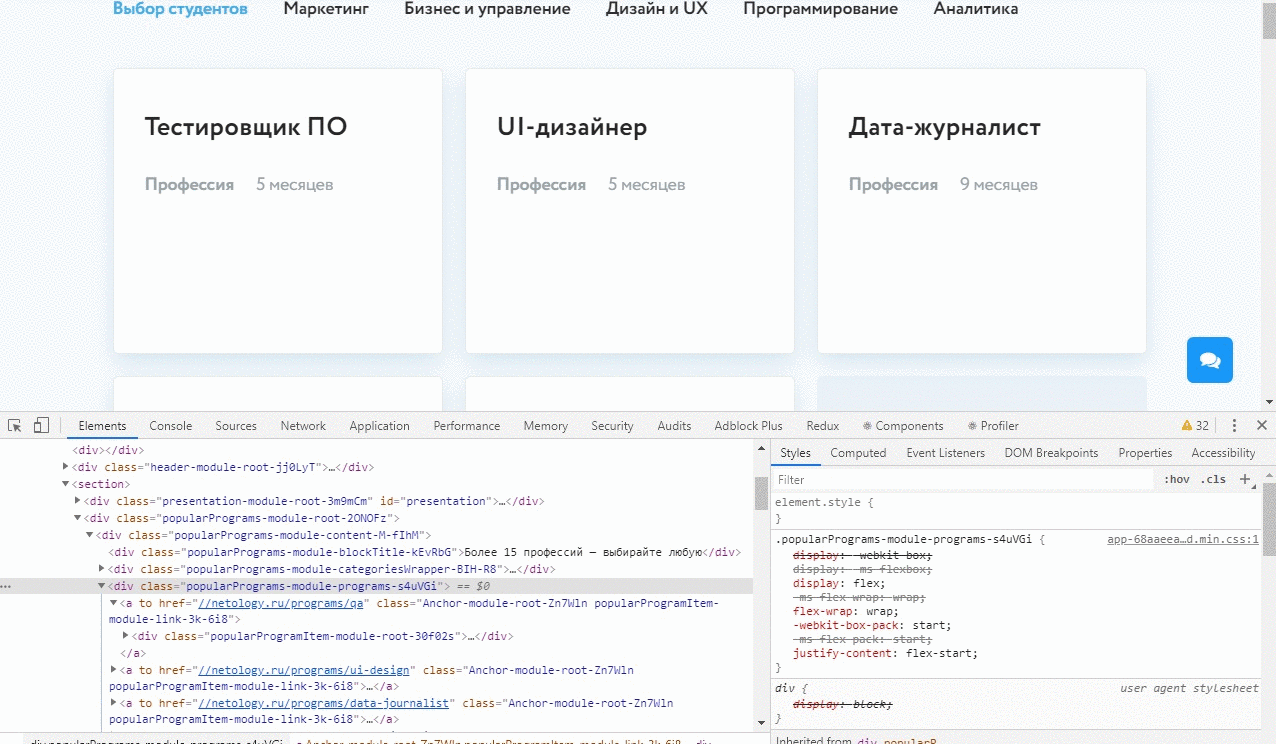Close the DevTools panel
1276x744 pixels.
[x=1261, y=425]
